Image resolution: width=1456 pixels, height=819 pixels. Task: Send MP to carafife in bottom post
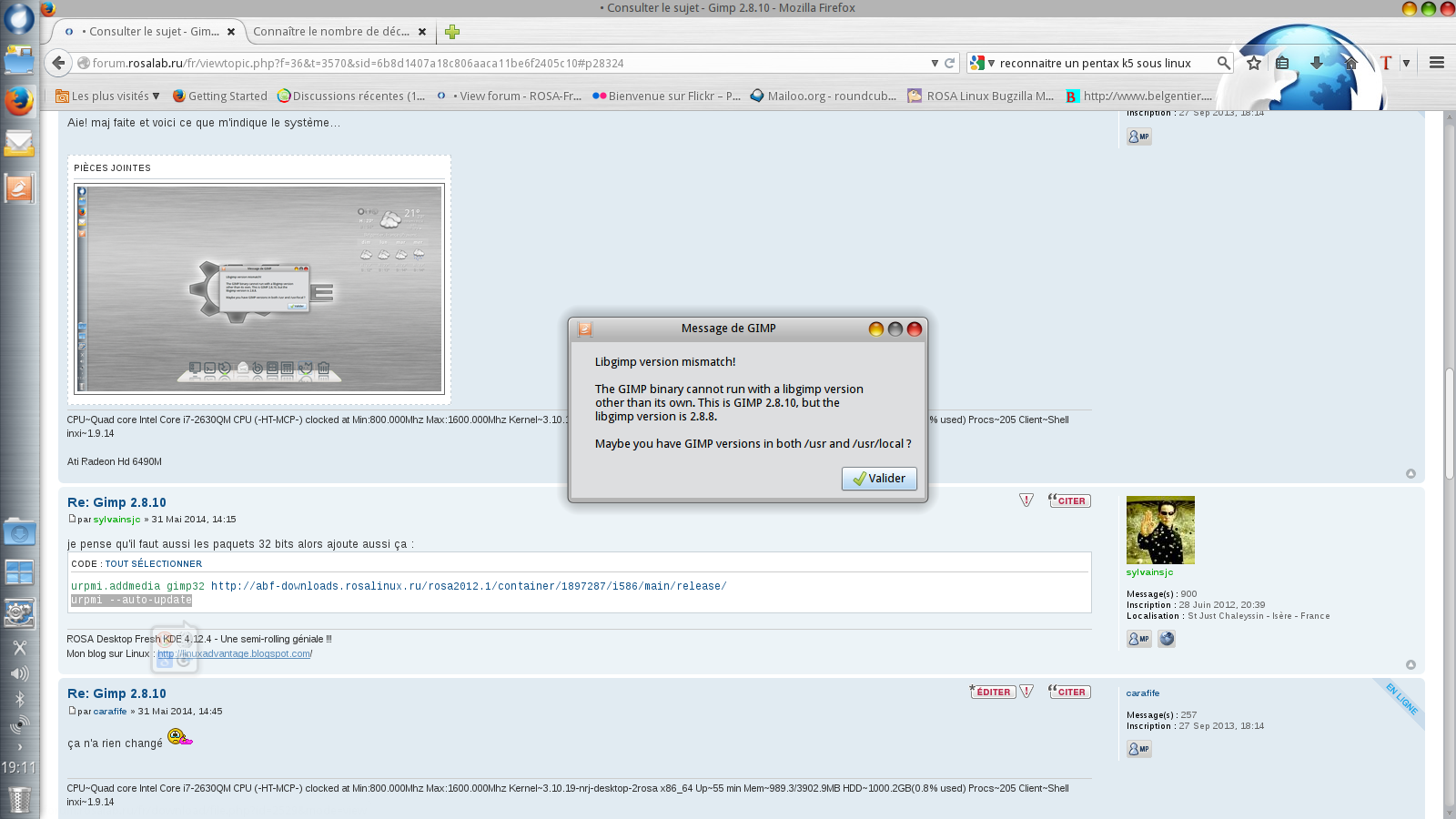[1139, 749]
